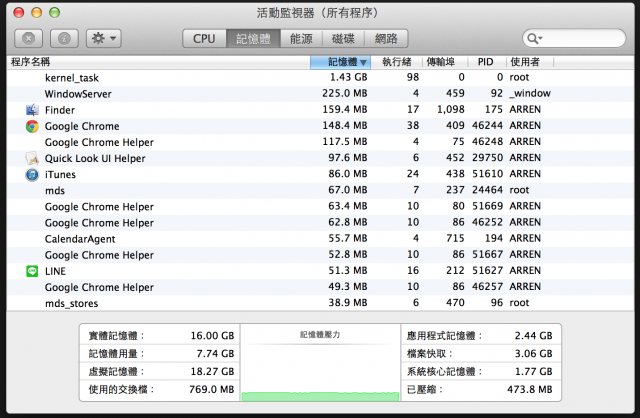The height and width of the screenshot is (418, 640).
Task: Click the search field
Action: 574,38
